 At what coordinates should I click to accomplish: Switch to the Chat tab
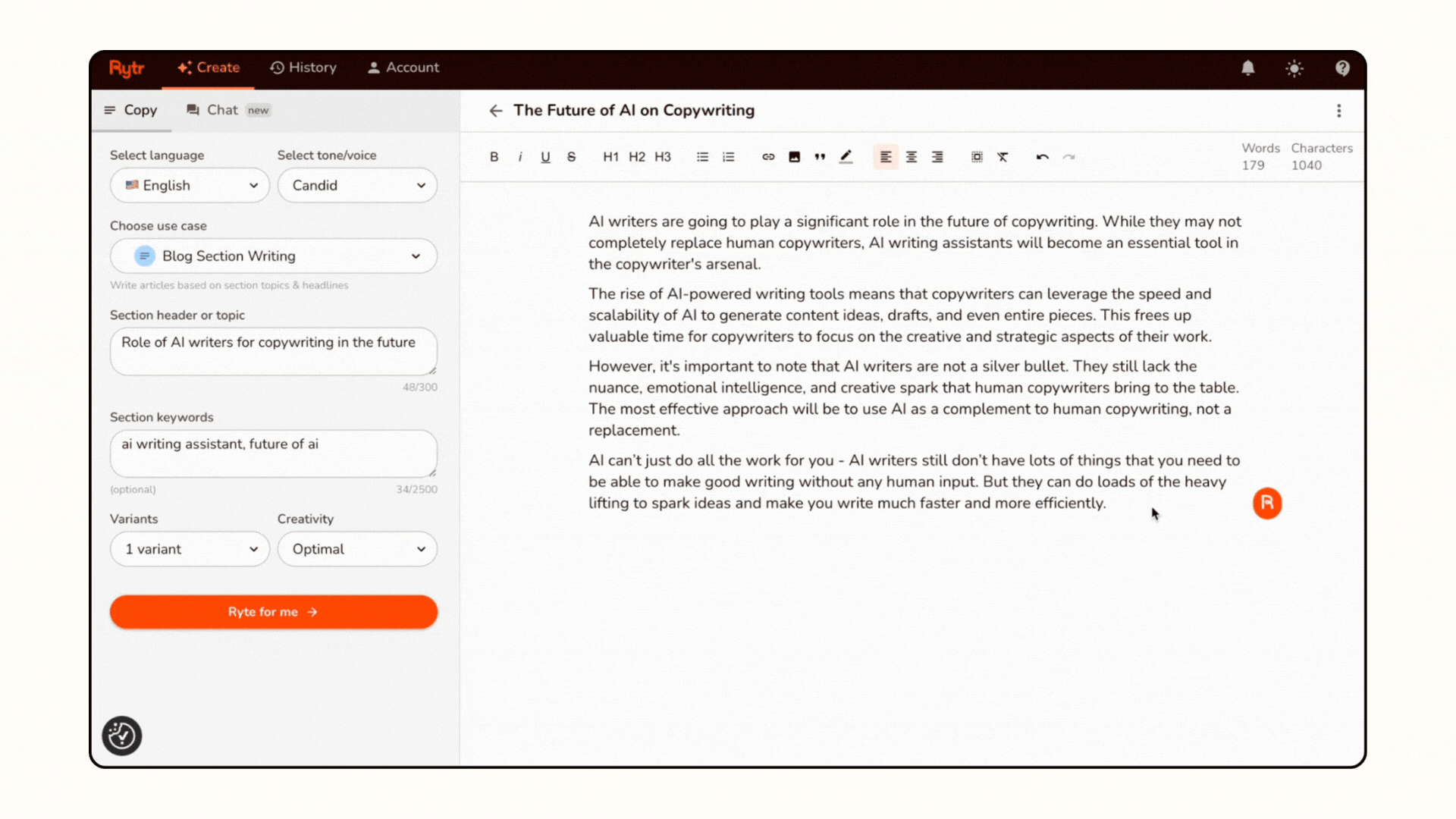click(221, 110)
